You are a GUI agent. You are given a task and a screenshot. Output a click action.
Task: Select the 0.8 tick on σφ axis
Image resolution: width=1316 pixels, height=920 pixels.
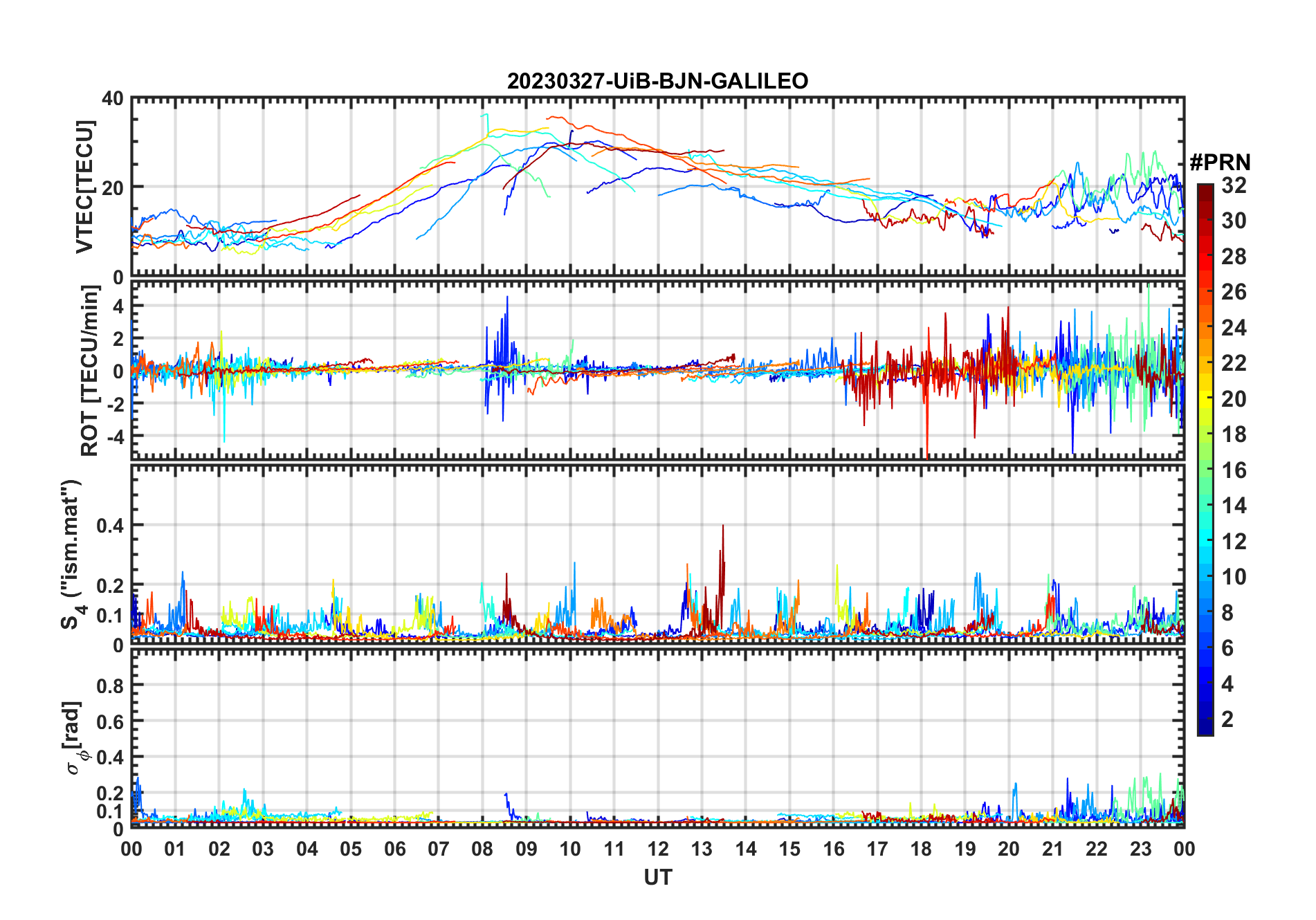pyautogui.click(x=111, y=686)
